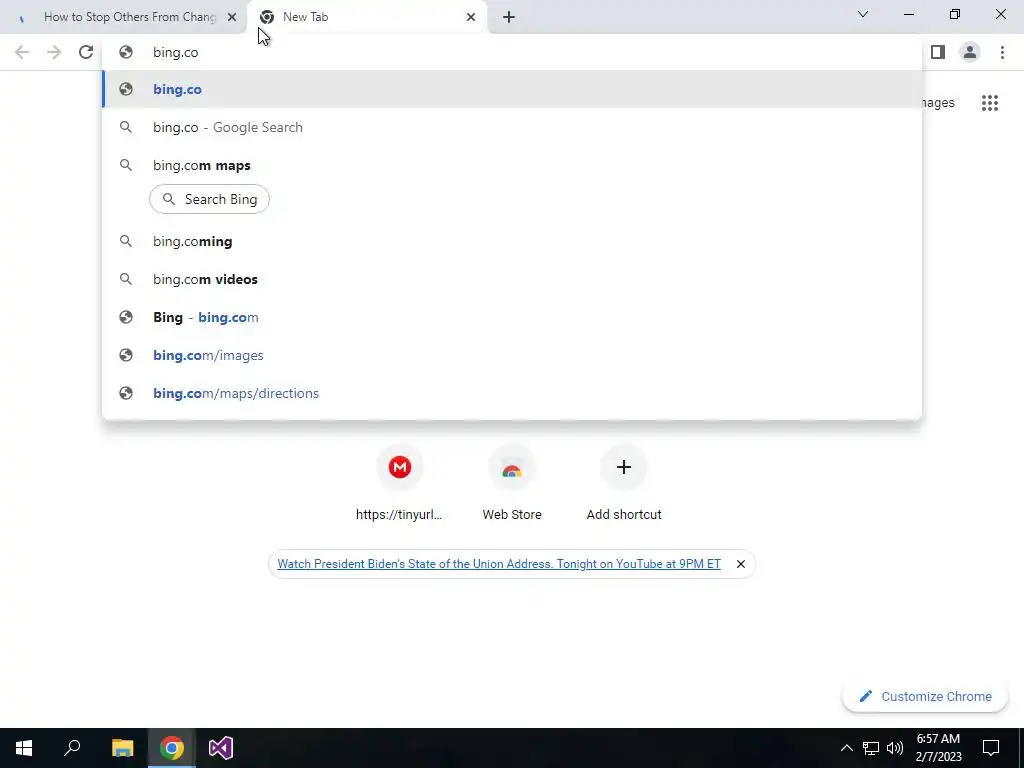Close the New Tab tab
1024x768 pixels.
click(x=471, y=17)
